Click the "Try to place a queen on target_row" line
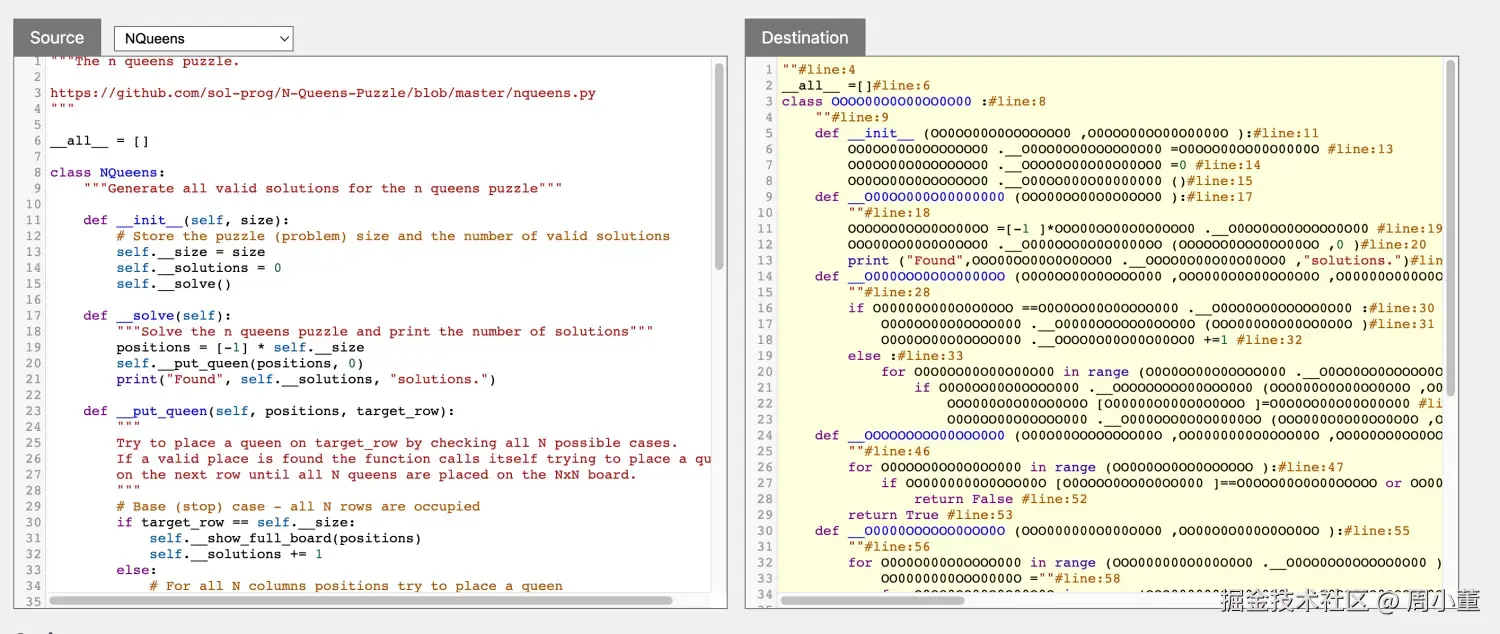1500x634 pixels. pyautogui.click(x=397, y=443)
